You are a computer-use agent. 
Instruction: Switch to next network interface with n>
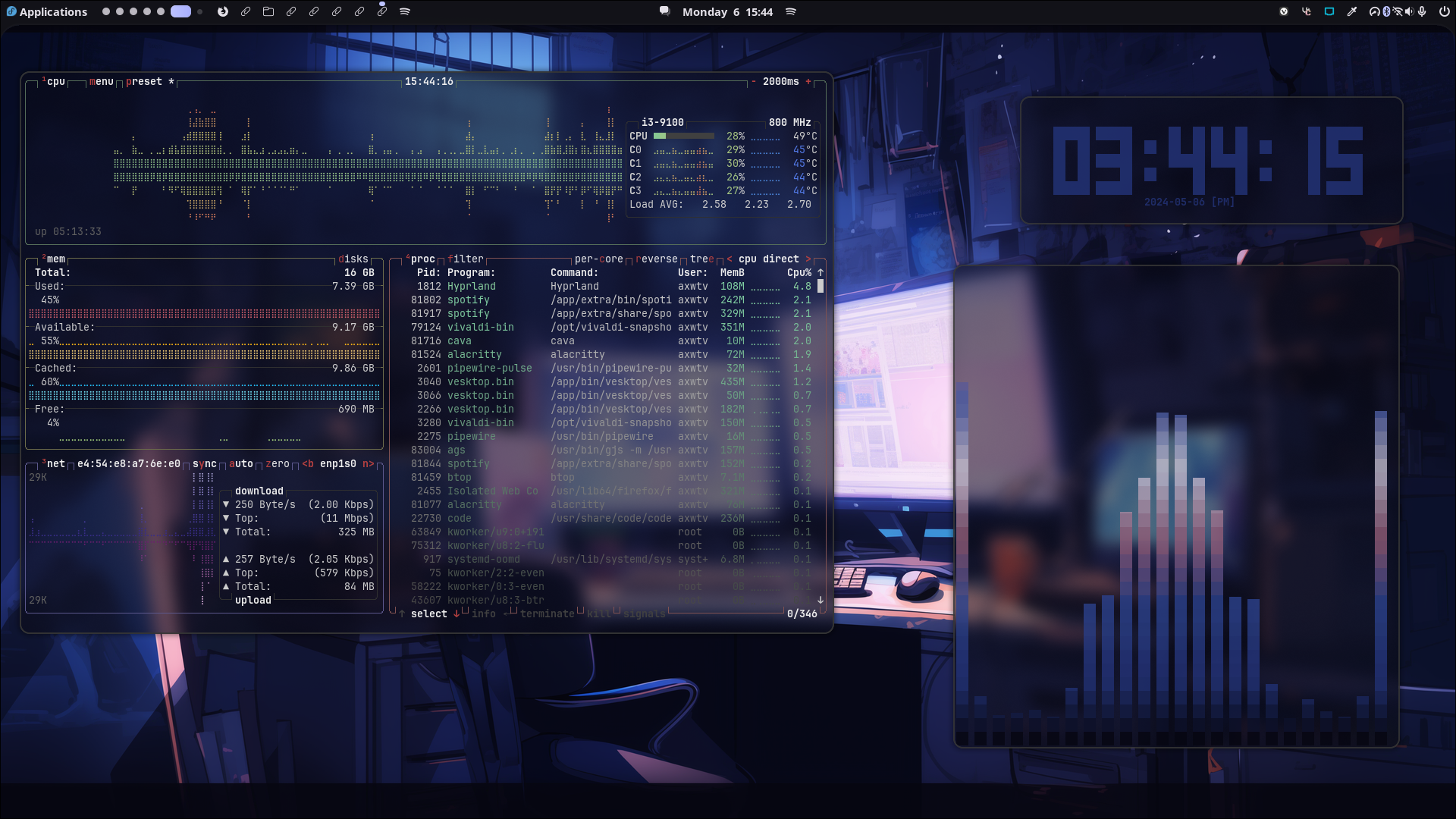(x=368, y=463)
